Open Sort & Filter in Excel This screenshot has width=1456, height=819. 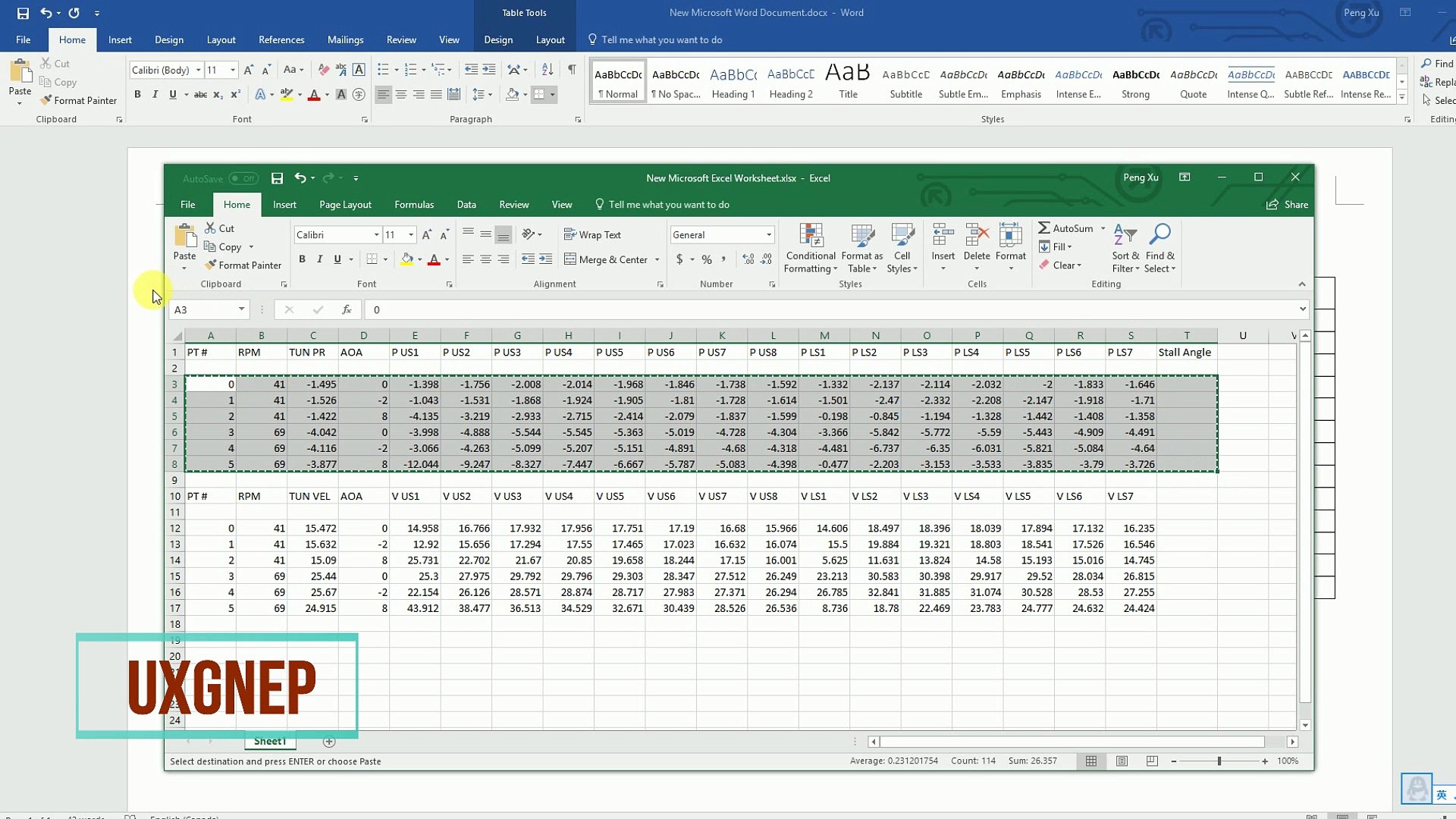[1125, 248]
